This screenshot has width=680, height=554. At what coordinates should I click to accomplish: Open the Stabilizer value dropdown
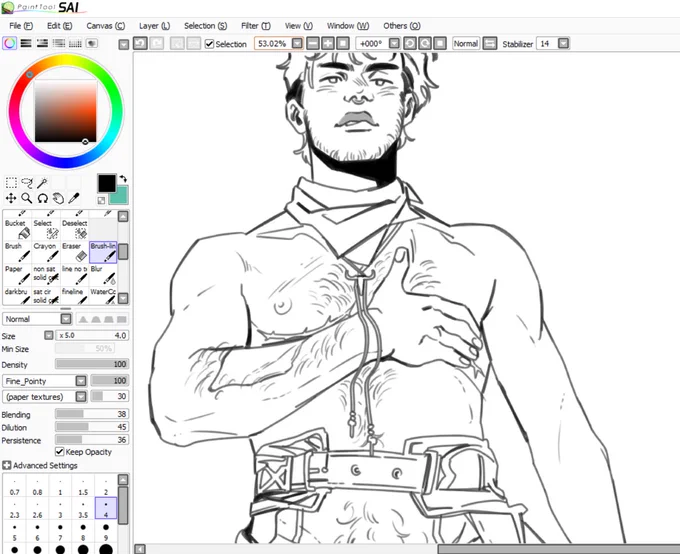[563, 43]
